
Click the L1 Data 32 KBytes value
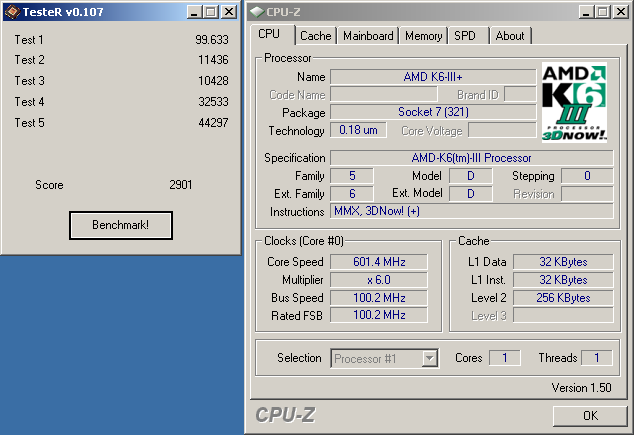563,262
